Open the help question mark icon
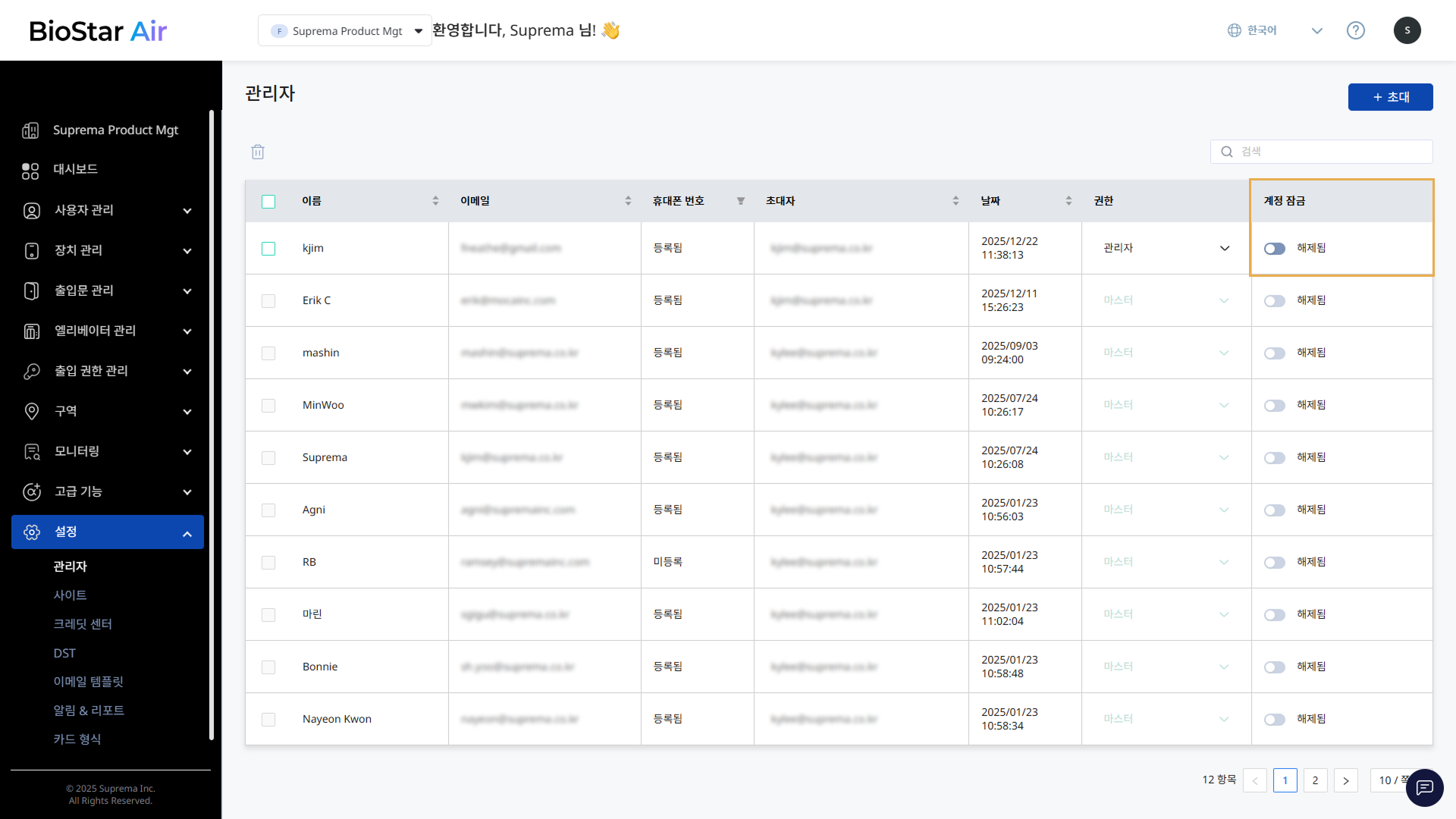Image resolution: width=1456 pixels, height=819 pixels. (x=1355, y=30)
